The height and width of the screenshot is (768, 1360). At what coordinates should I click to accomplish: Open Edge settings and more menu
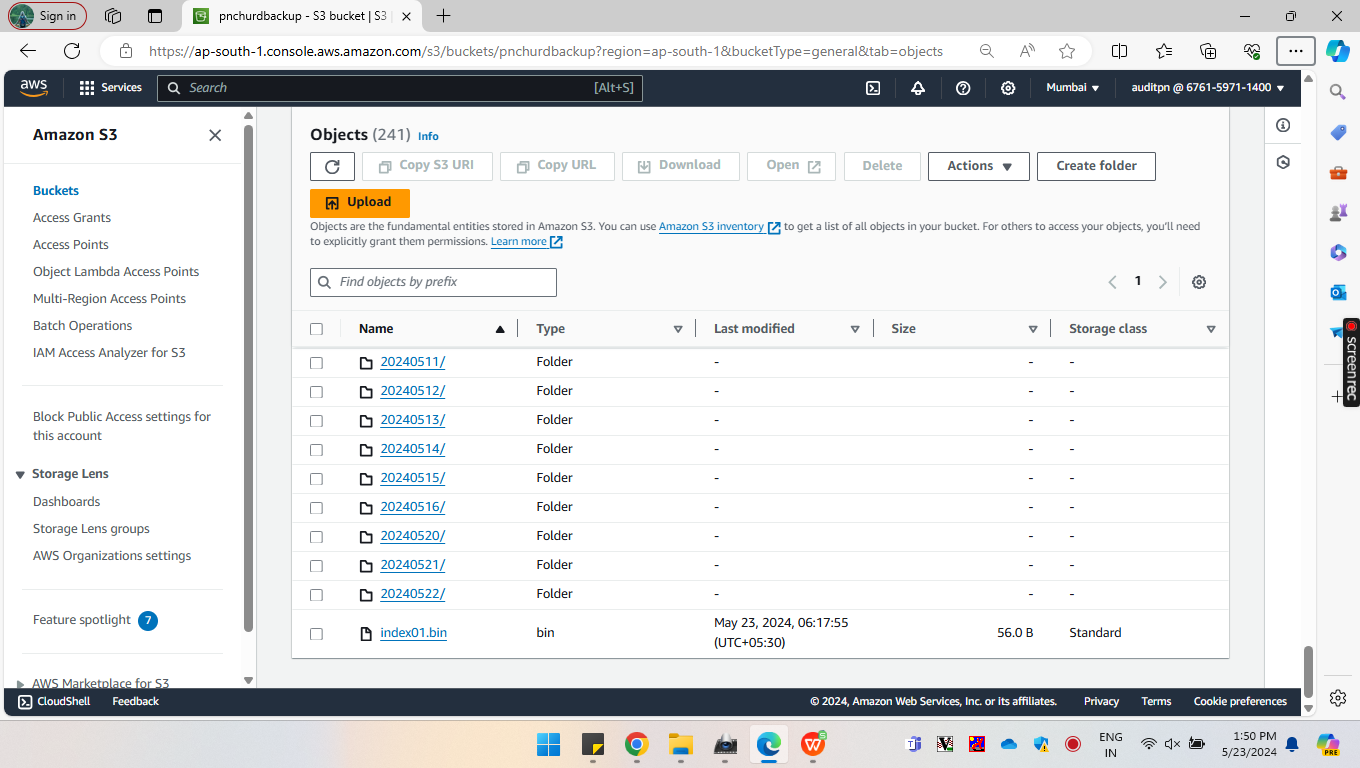click(1296, 51)
